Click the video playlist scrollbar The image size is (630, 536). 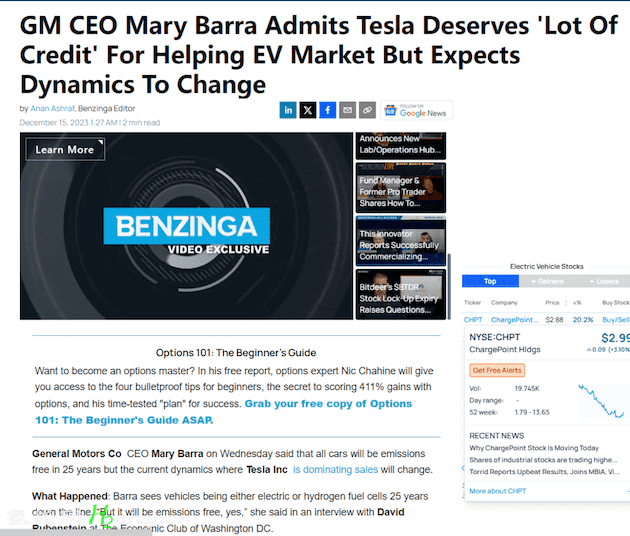[x=449, y=286]
